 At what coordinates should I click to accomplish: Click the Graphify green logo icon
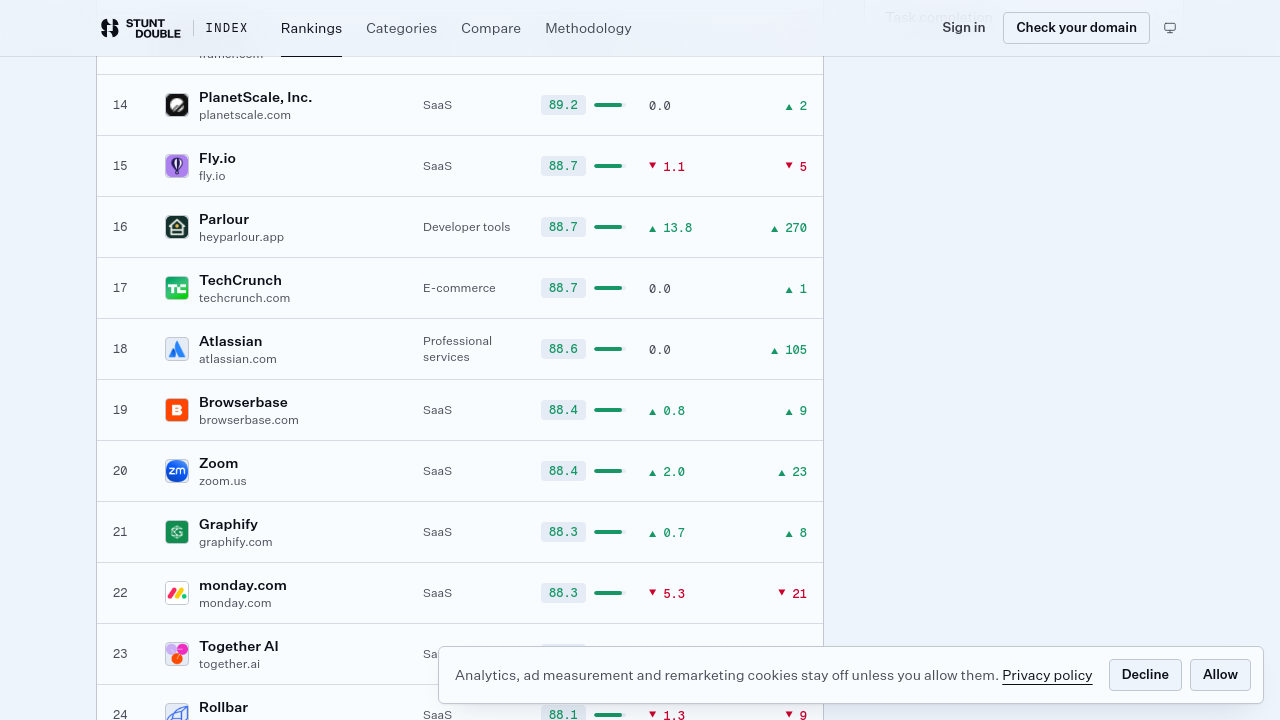tap(177, 532)
